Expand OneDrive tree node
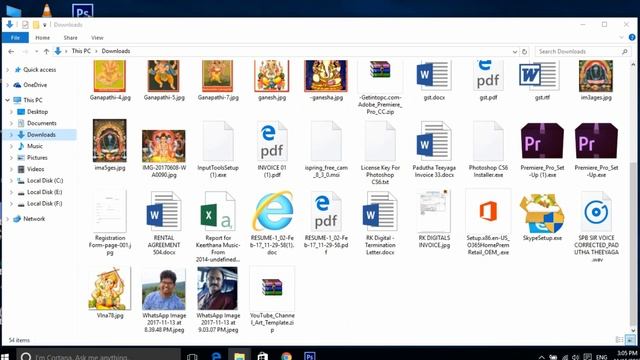 click(x=7, y=85)
